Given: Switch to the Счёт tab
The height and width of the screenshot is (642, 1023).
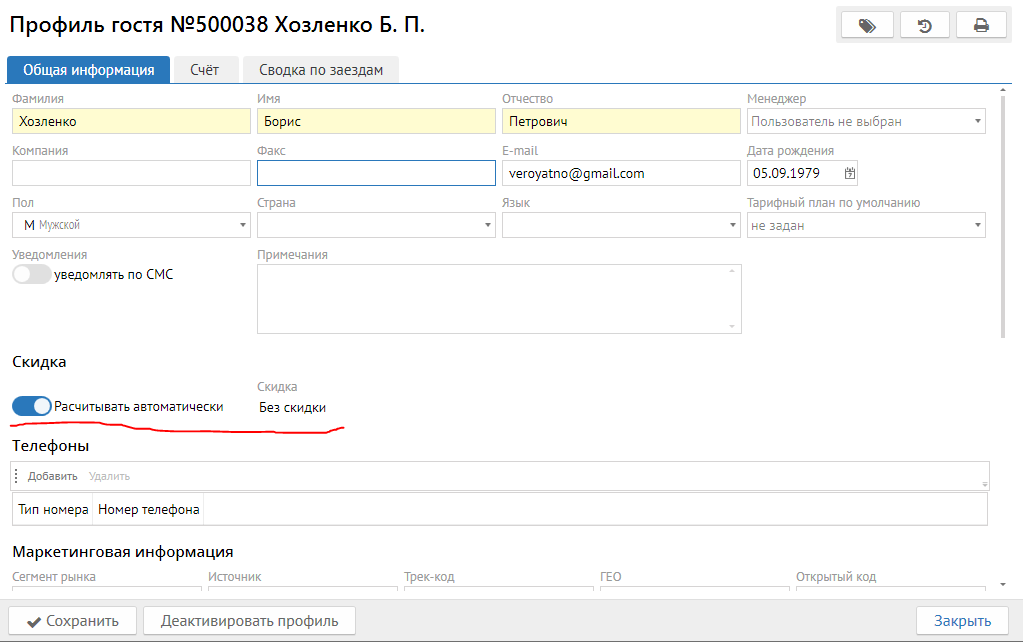Looking at the screenshot, I should [x=204, y=69].
